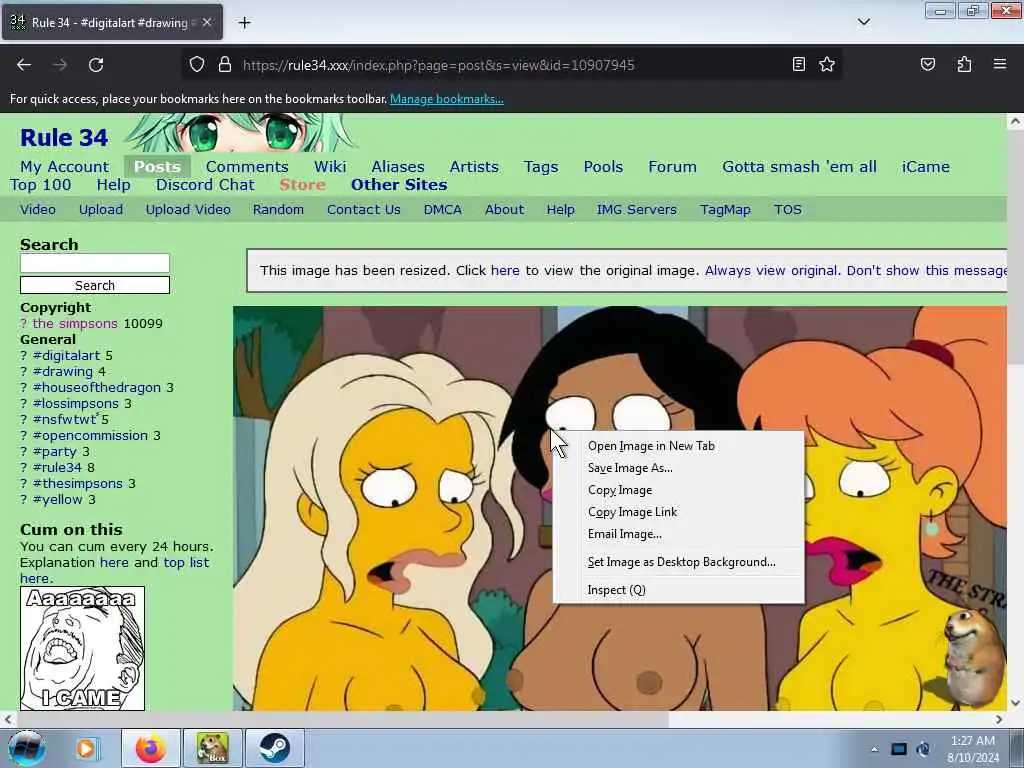Show site security info via padlock icon
The height and width of the screenshot is (768, 1024).
225,65
